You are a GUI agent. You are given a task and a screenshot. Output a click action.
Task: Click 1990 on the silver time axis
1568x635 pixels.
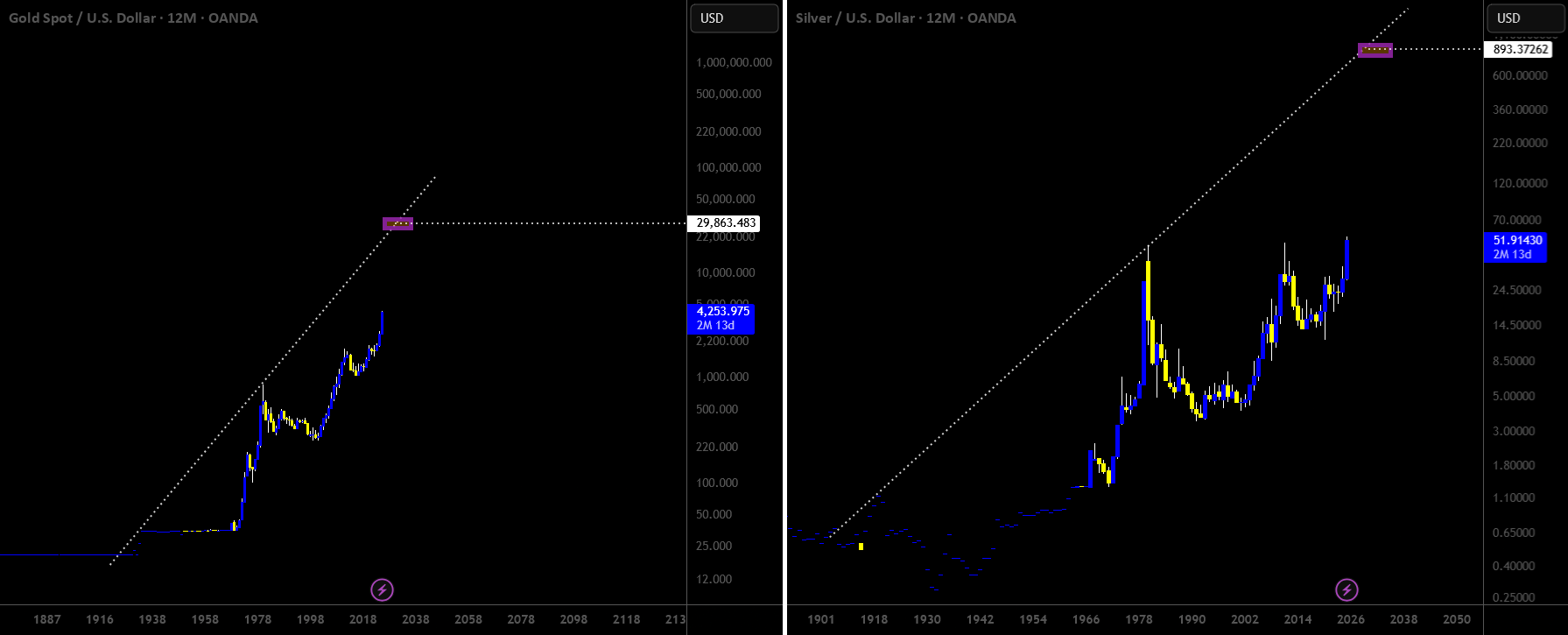1192,619
